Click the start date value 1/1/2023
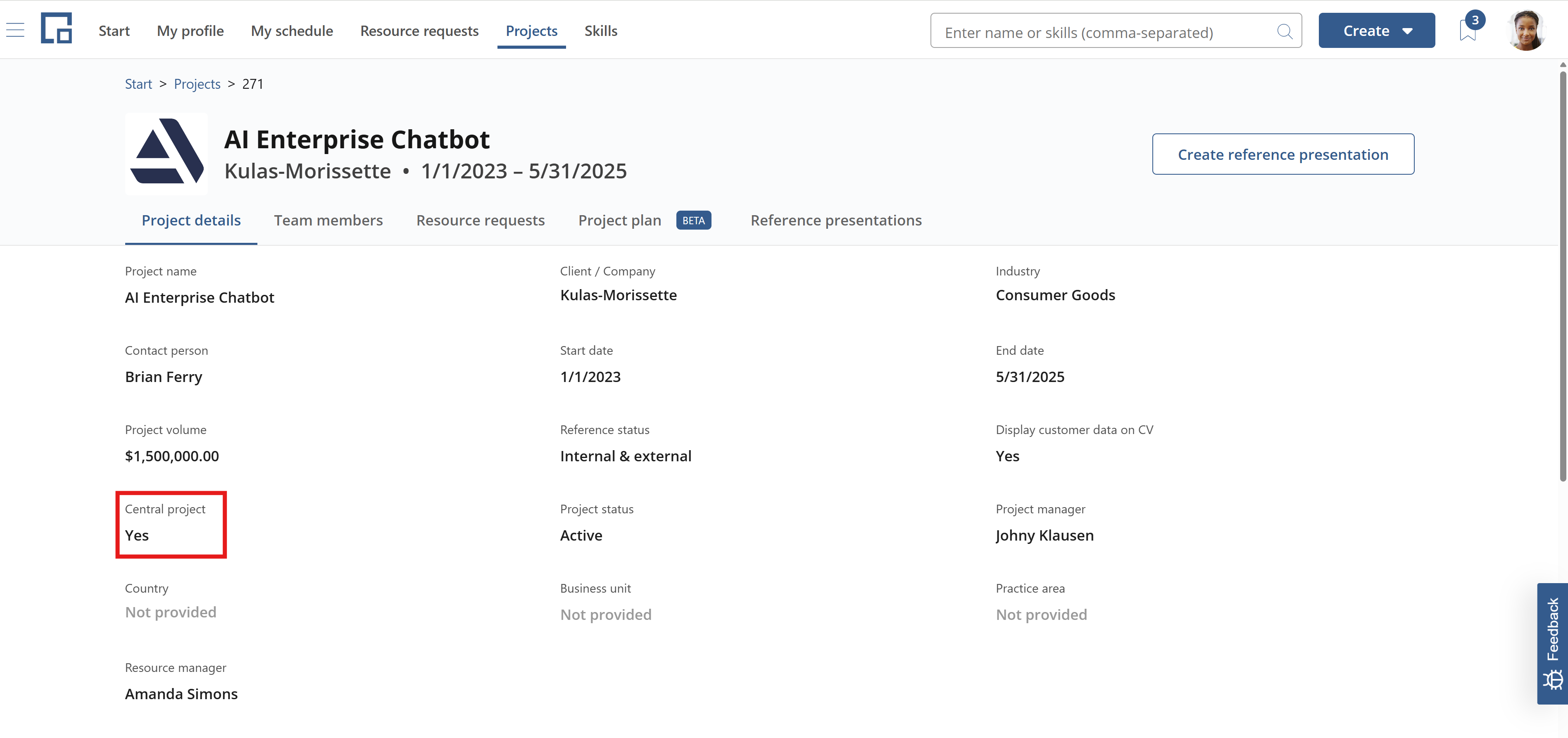 (590, 377)
